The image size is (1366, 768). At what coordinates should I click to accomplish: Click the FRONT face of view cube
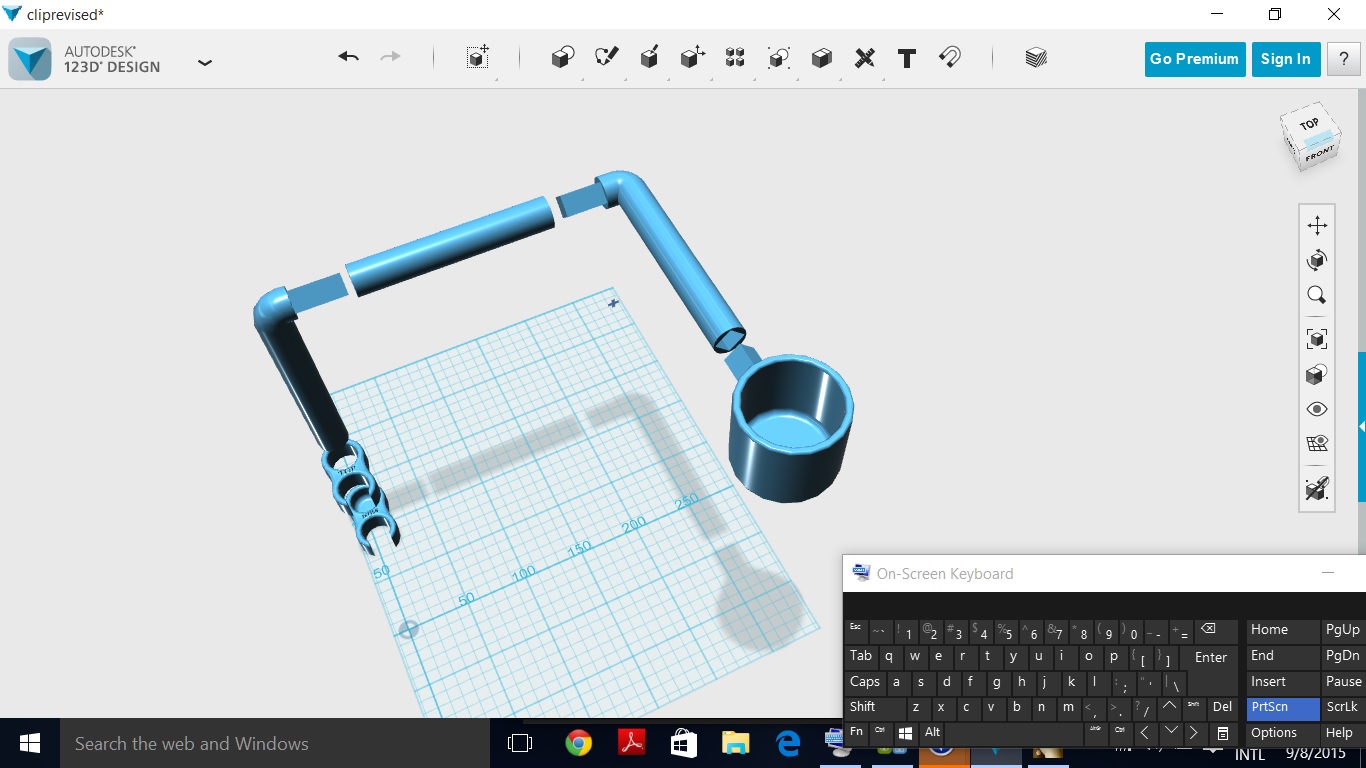click(1319, 153)
